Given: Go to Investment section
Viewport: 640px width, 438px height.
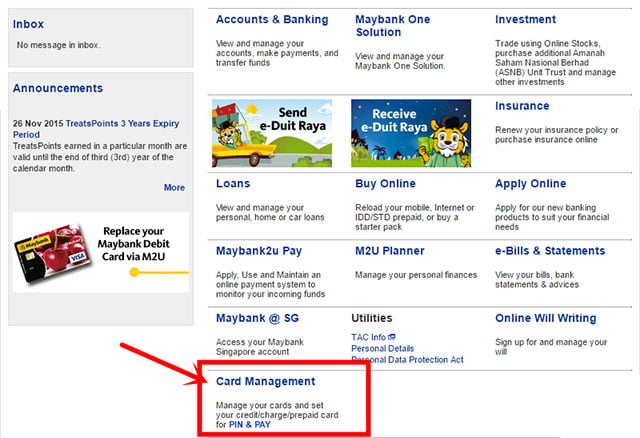Looking at the screenshot, I should tap(525, 20).
